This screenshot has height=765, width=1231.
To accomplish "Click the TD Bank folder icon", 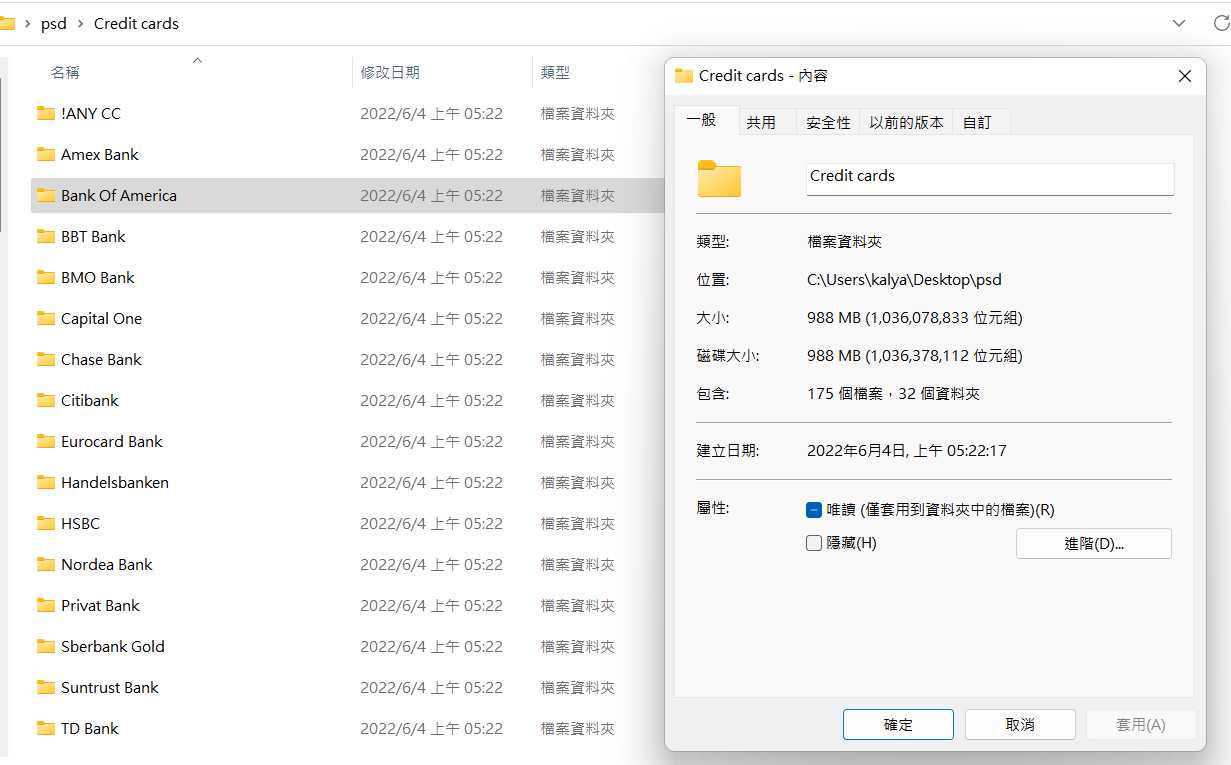I will (x=45, y=728).
